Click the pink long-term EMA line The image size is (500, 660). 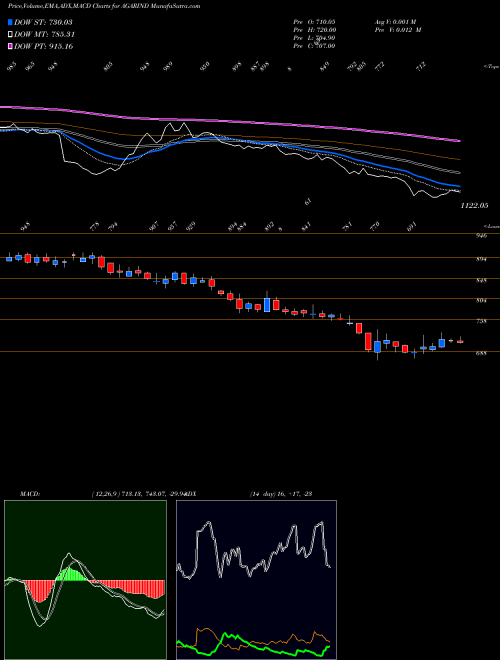tap(230, 121)
